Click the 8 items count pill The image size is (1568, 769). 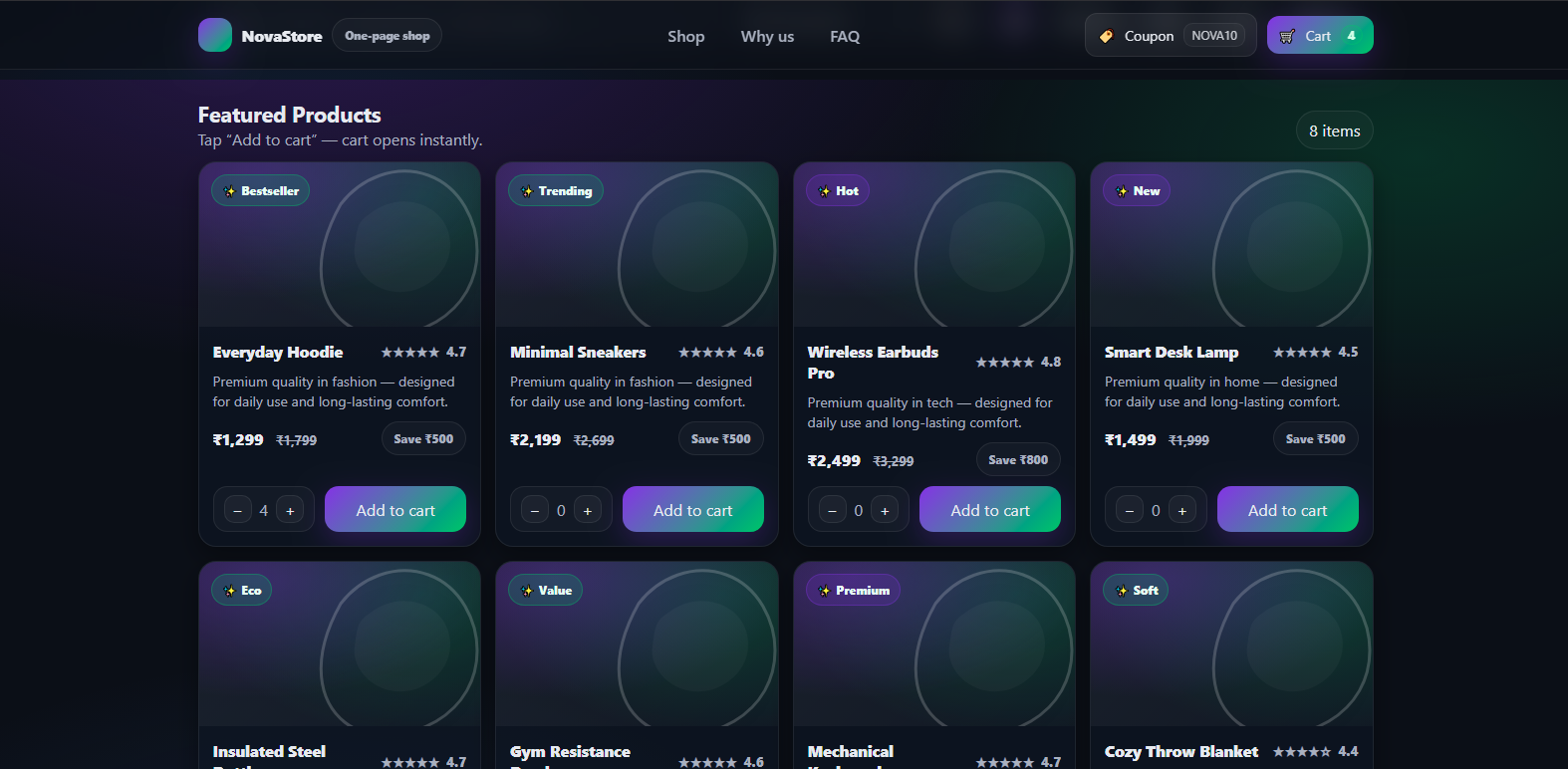[1334, 130]
